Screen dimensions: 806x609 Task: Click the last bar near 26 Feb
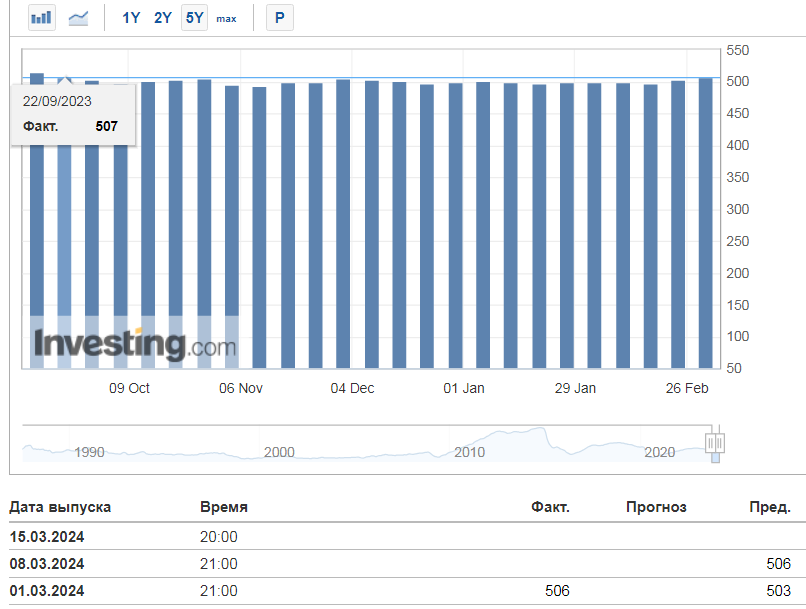[705, 223]
